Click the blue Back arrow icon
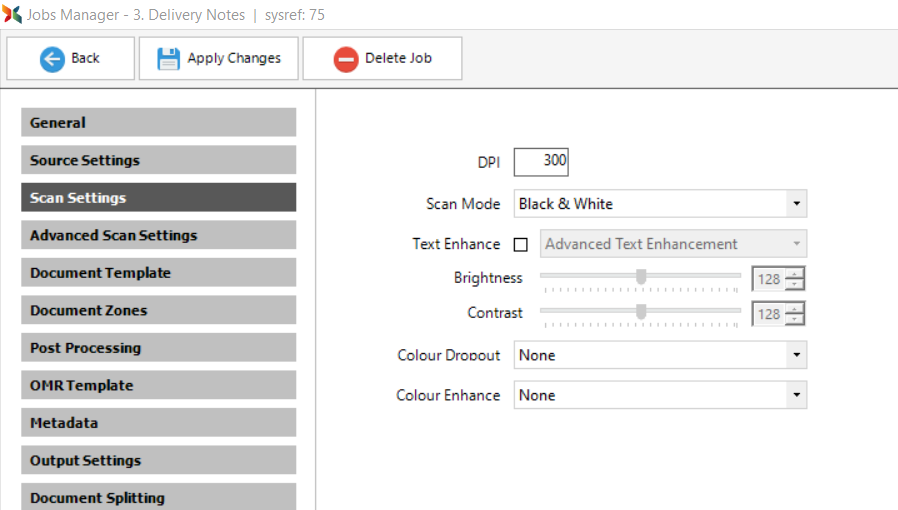 52,59
